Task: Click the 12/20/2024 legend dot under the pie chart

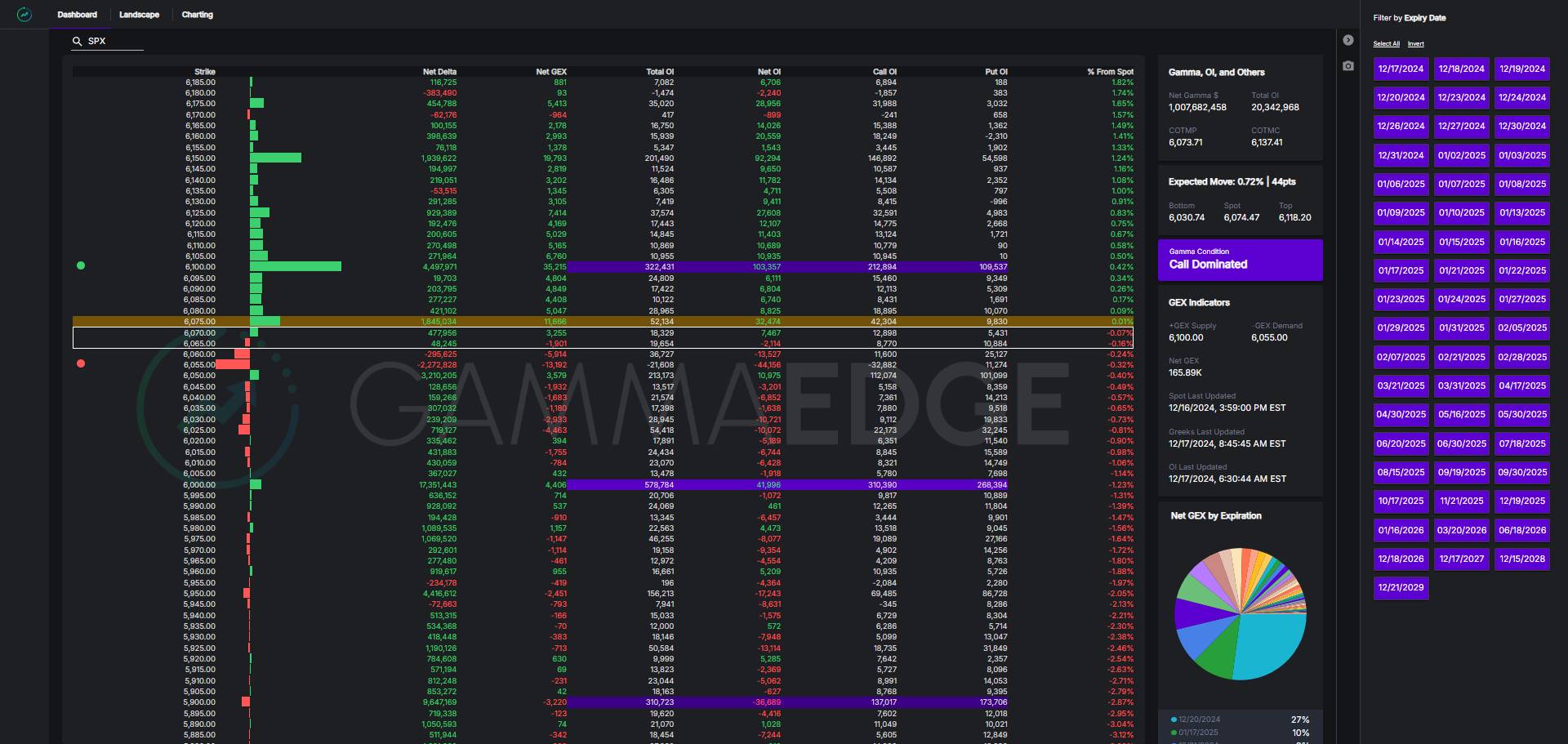Action: click(1174, 719)
